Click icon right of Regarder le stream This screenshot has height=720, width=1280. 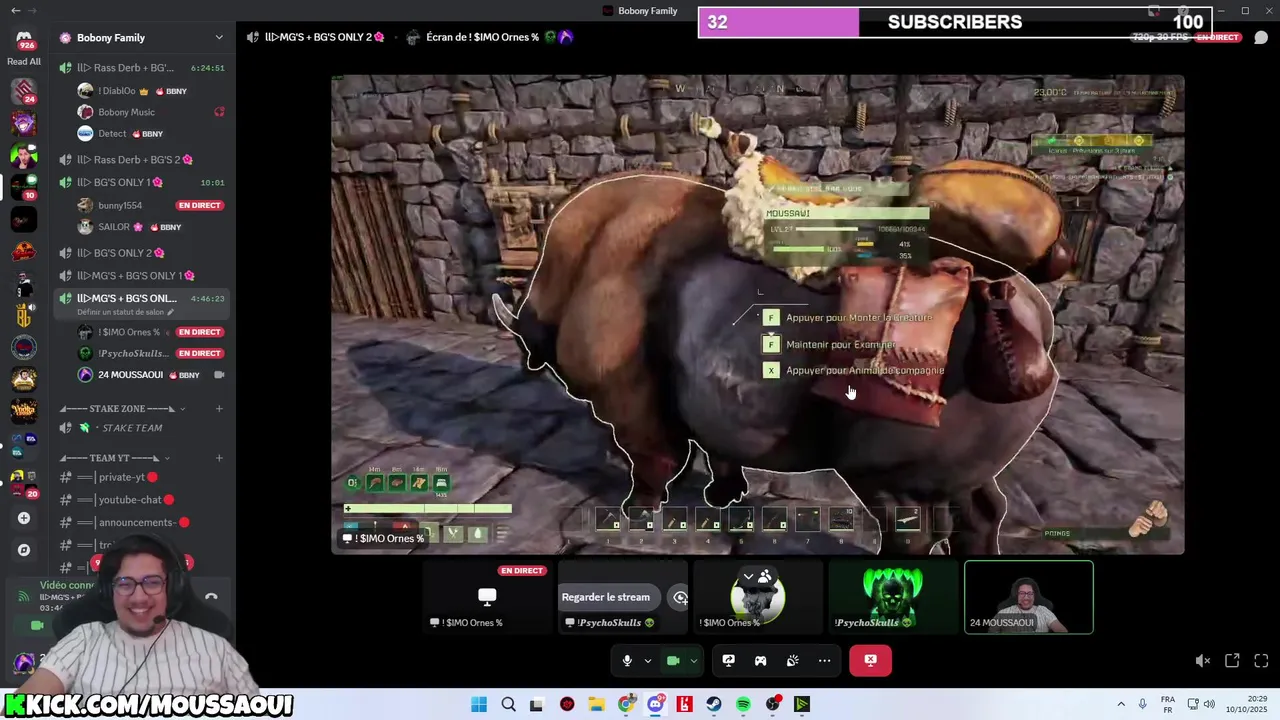pyautogui.click(x=680, y=597)
